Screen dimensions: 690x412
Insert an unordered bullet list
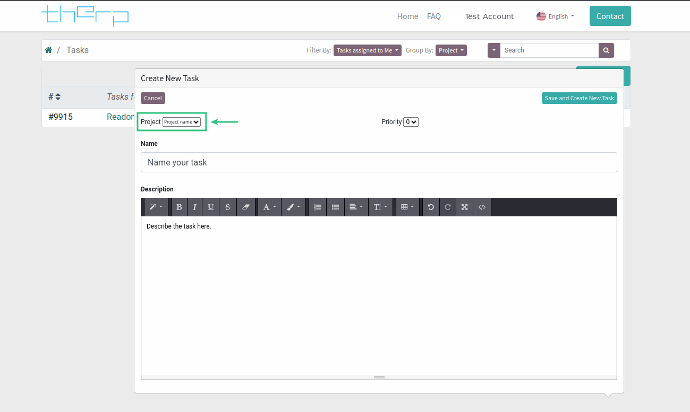(318, 207)
